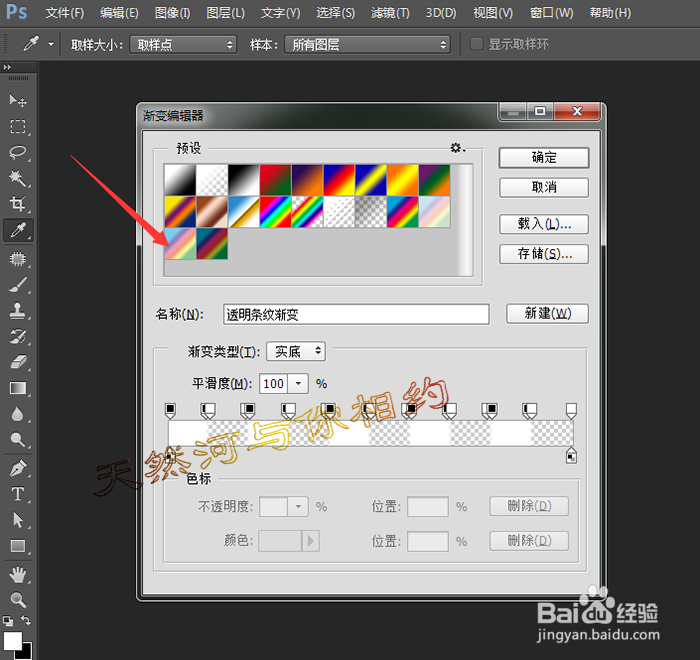This screenshot has height=660, width=700.
Task: Open the 平滑度 slider dropdown arrow
Action: [298, 384]
